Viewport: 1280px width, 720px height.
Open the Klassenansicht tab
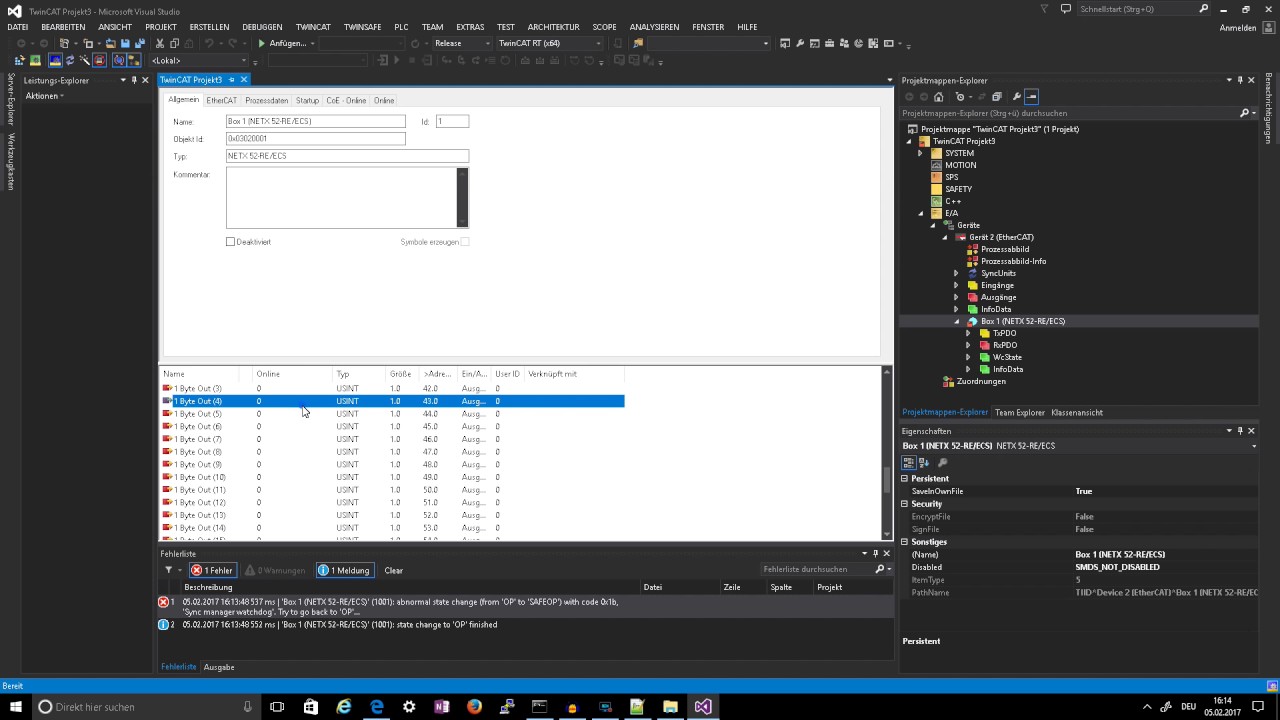1077,412
